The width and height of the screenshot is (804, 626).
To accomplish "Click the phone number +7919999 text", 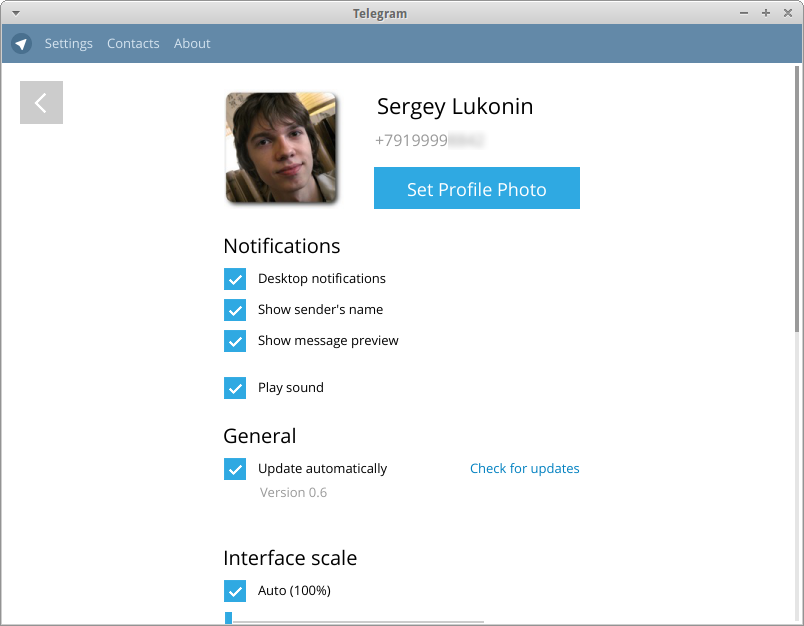I will [x=430, y=140].
